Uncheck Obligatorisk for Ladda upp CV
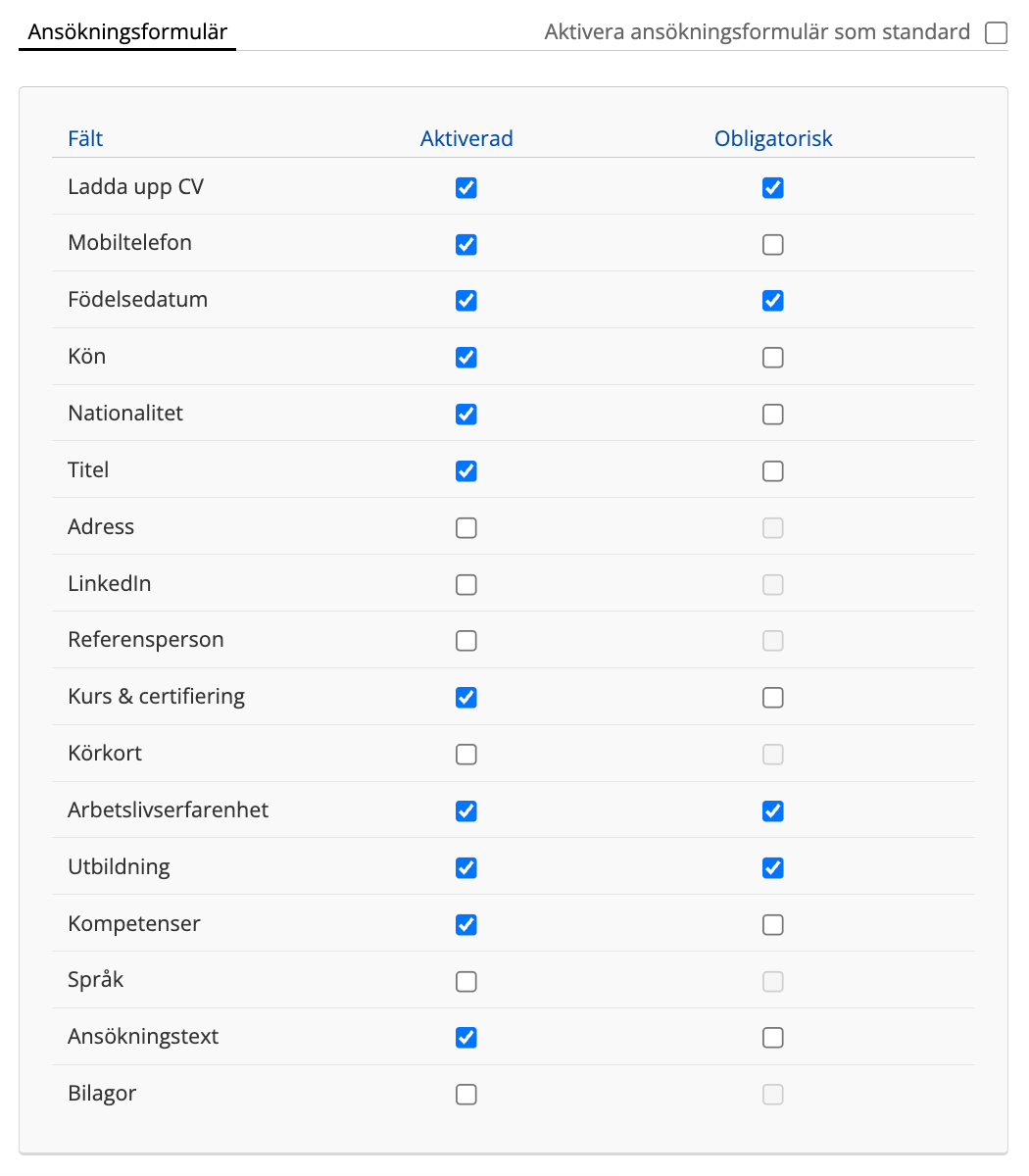Viewport: 1029px width, 1176px height. (773, 187)
